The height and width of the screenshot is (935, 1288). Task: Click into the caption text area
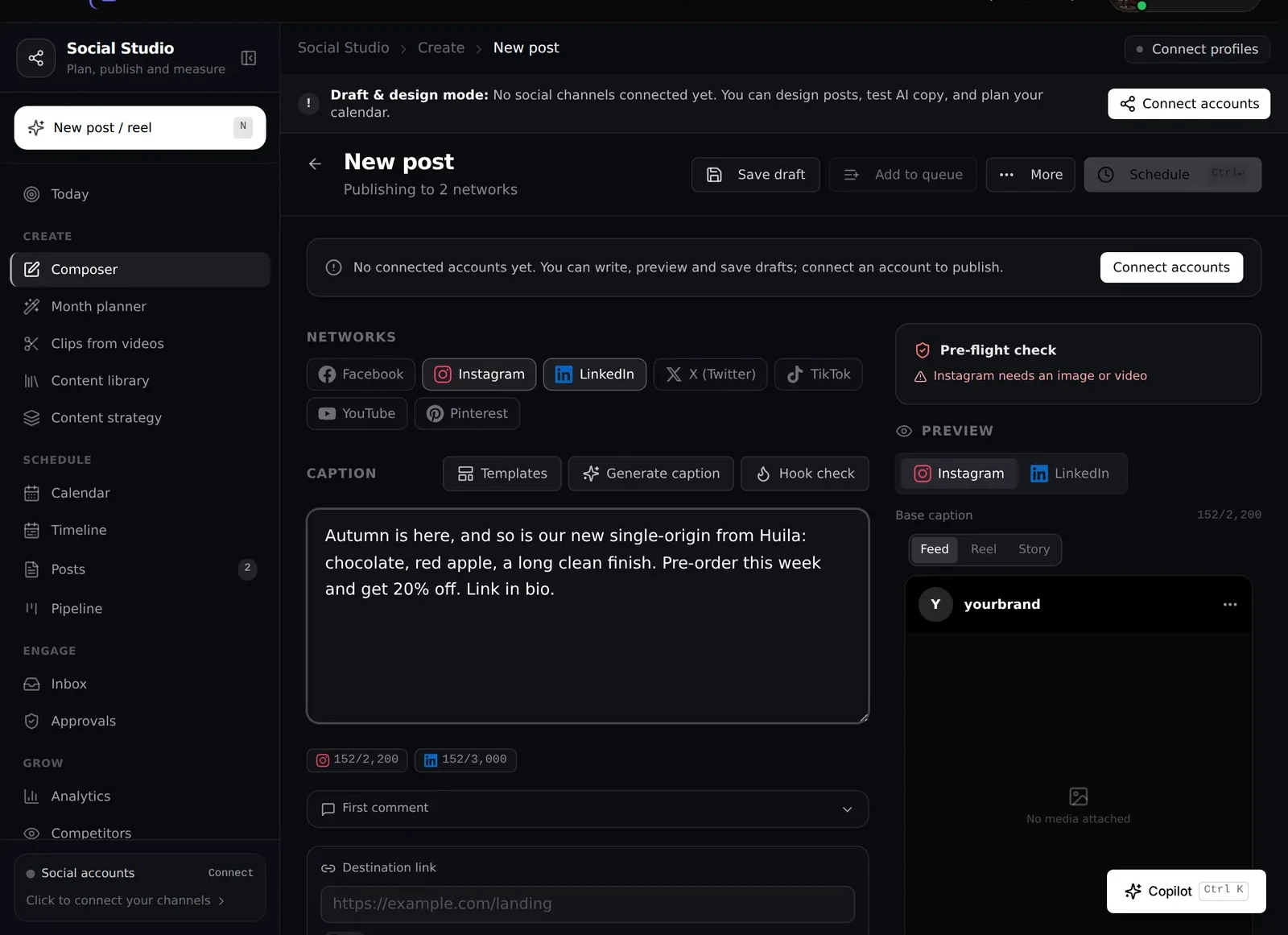[588, 616]
